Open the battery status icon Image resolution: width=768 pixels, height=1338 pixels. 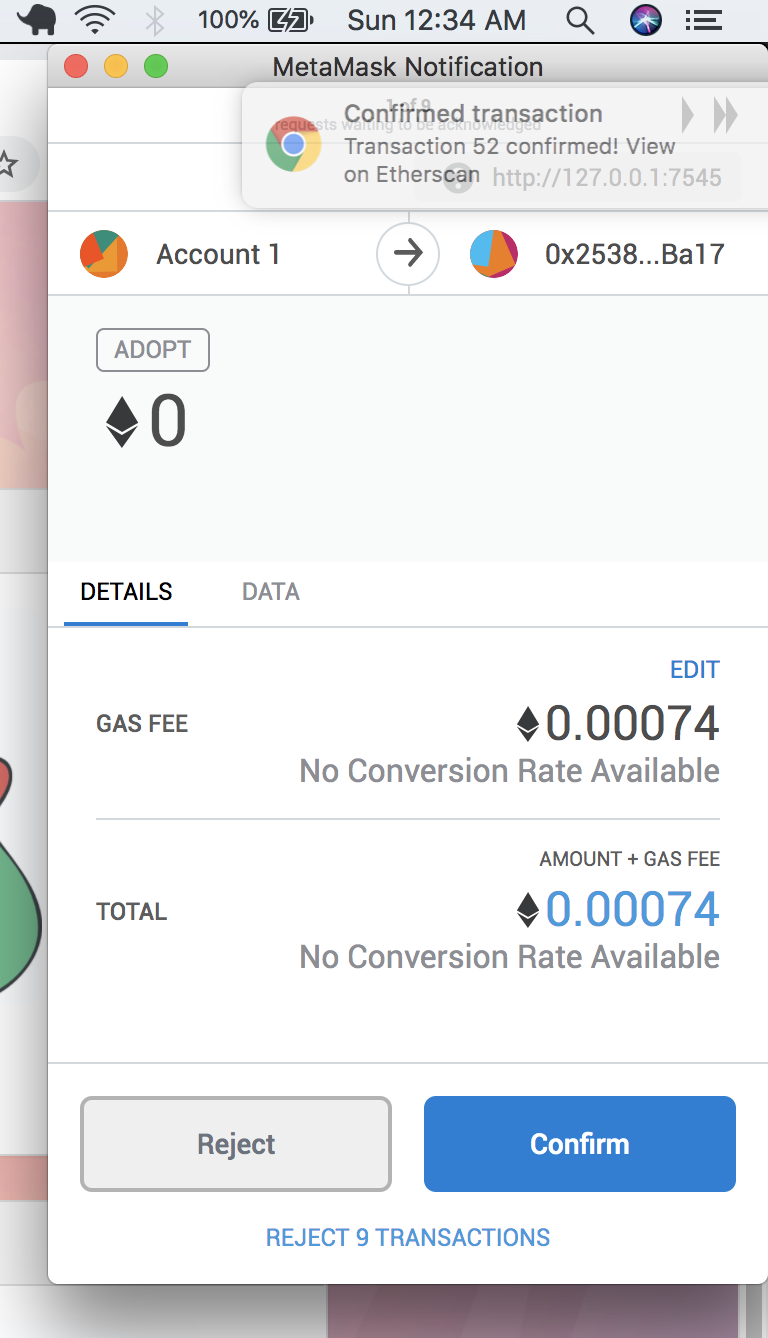click(291, 19)
